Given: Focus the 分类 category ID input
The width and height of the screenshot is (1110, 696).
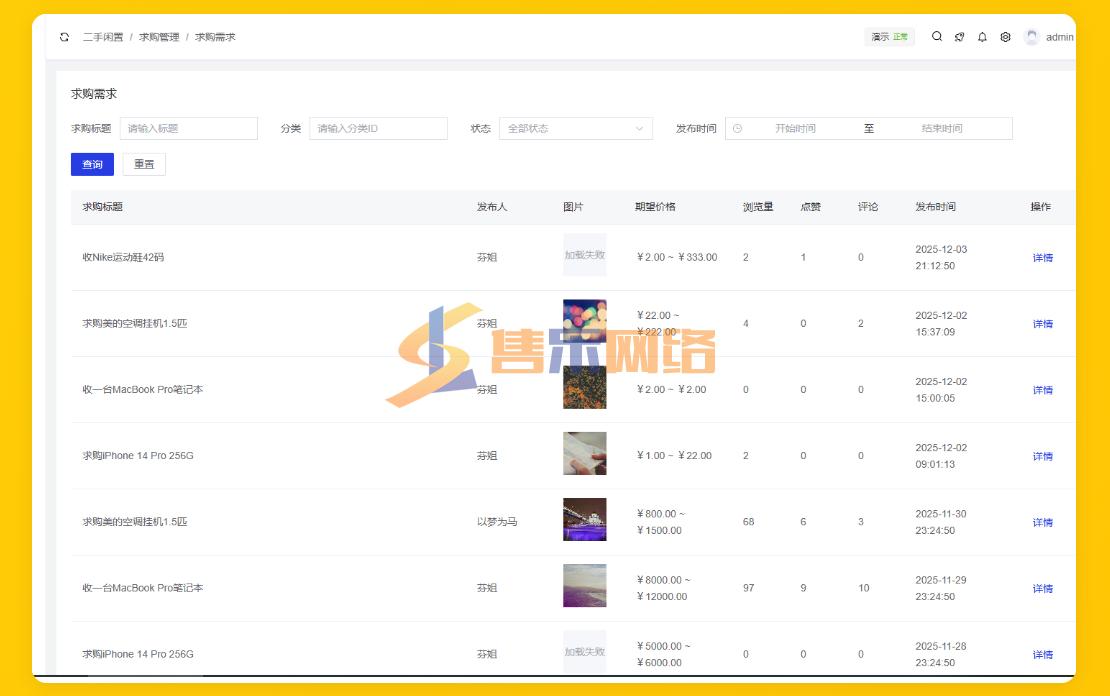Looking at the screenshot, I should pyautogui.click(x=378, y=129).
